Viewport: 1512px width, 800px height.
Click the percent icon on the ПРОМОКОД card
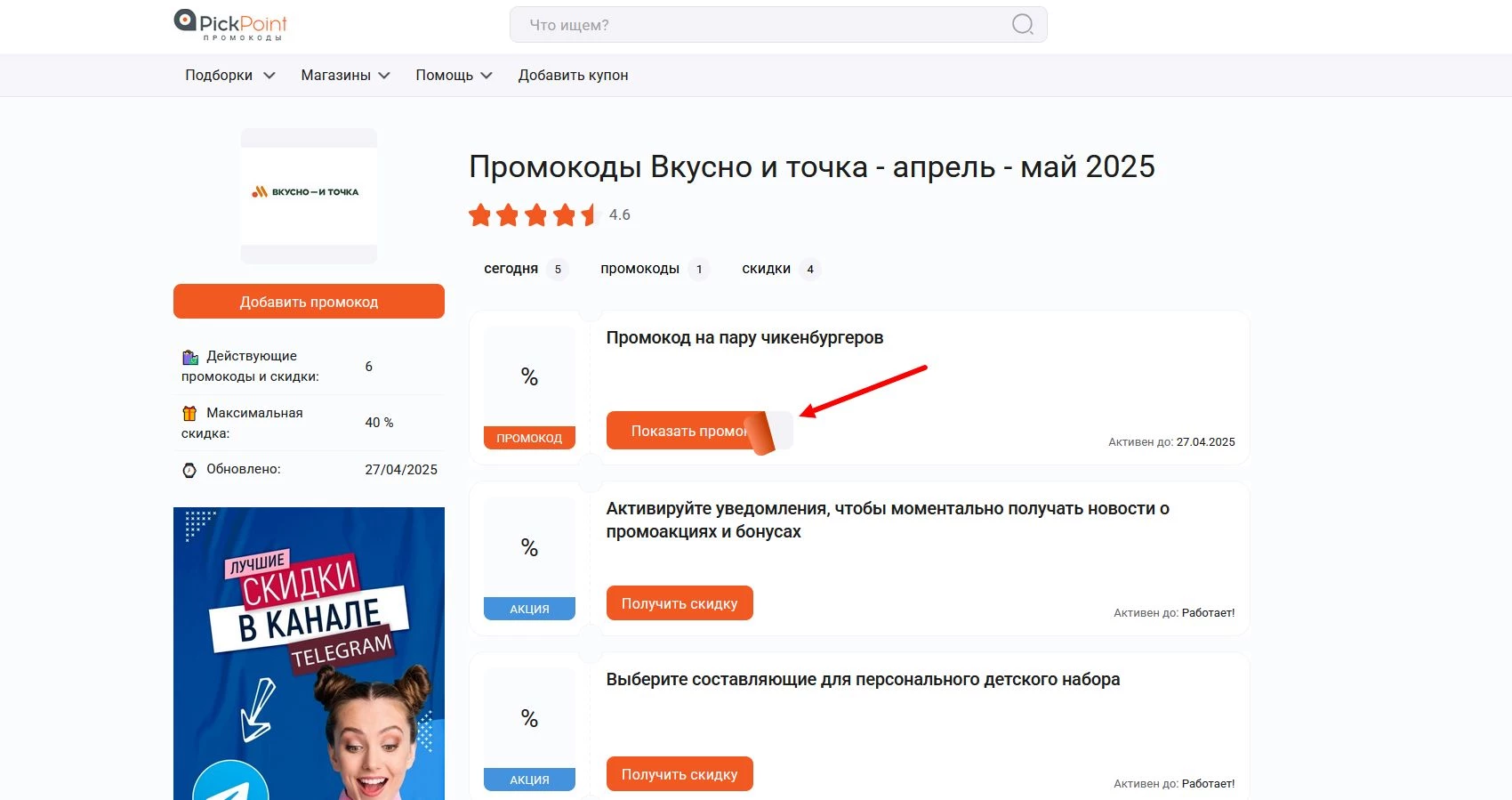click(529, 377)
